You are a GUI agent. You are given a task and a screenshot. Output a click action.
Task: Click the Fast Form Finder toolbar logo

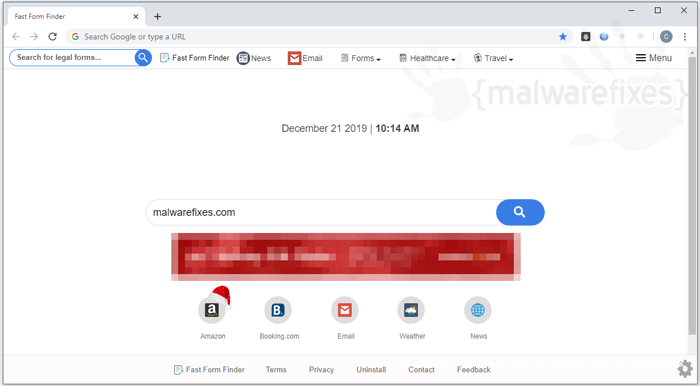tap(195, 58)
